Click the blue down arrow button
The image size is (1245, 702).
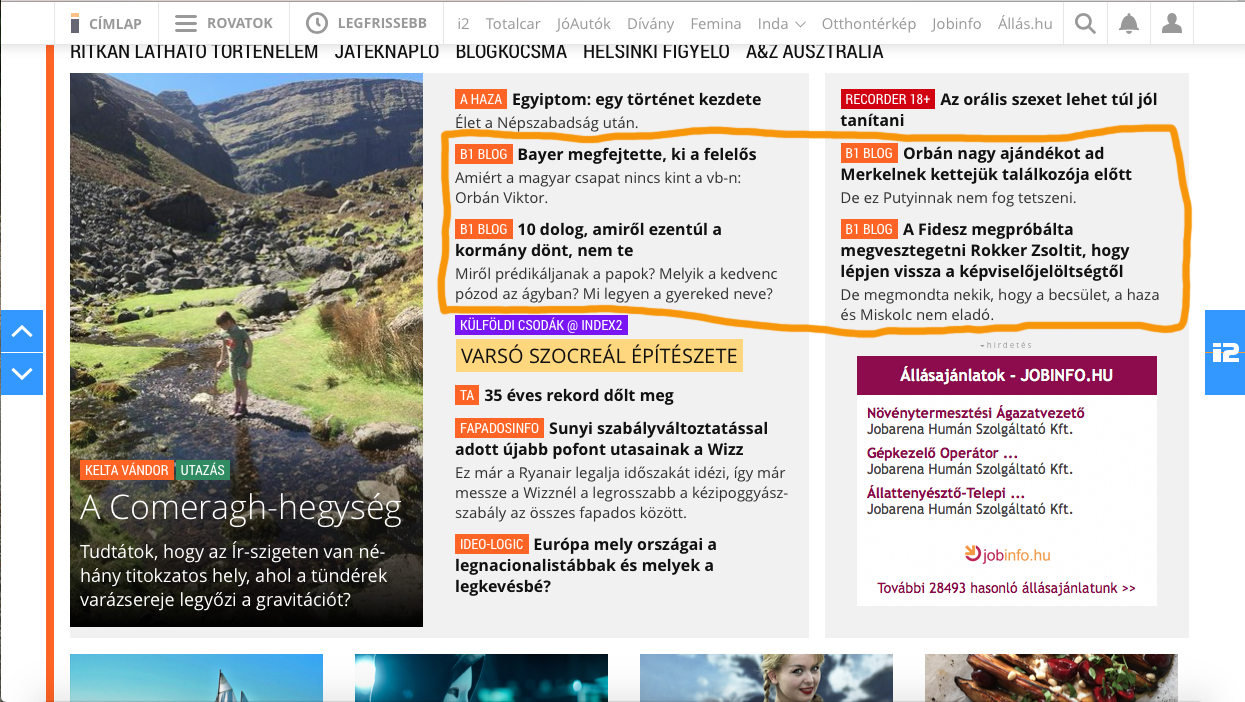22,374
